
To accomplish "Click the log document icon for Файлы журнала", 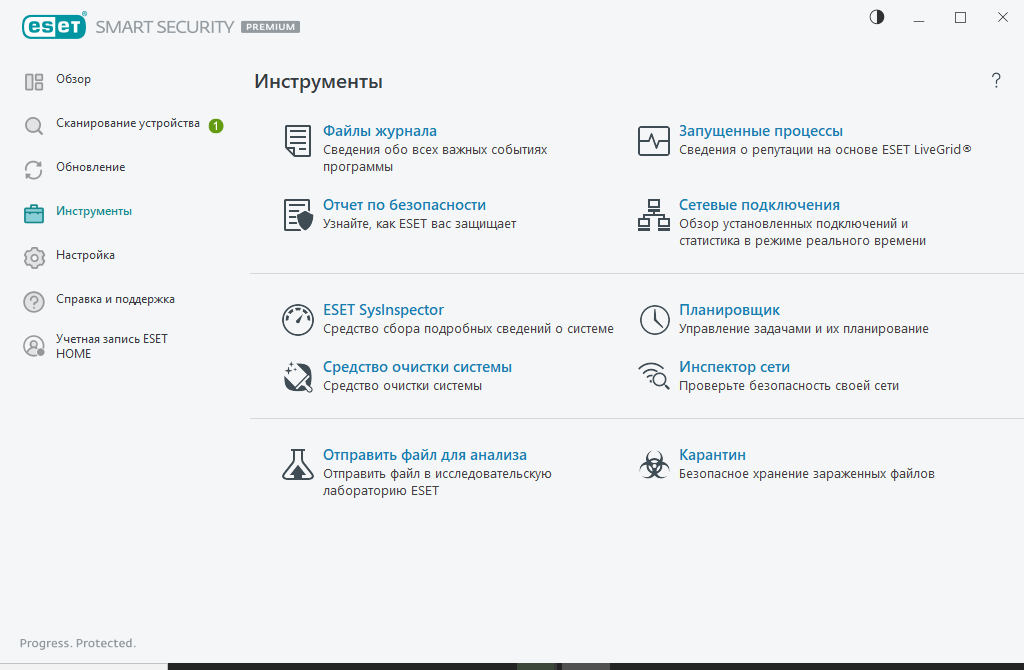I will click(298, 140).
